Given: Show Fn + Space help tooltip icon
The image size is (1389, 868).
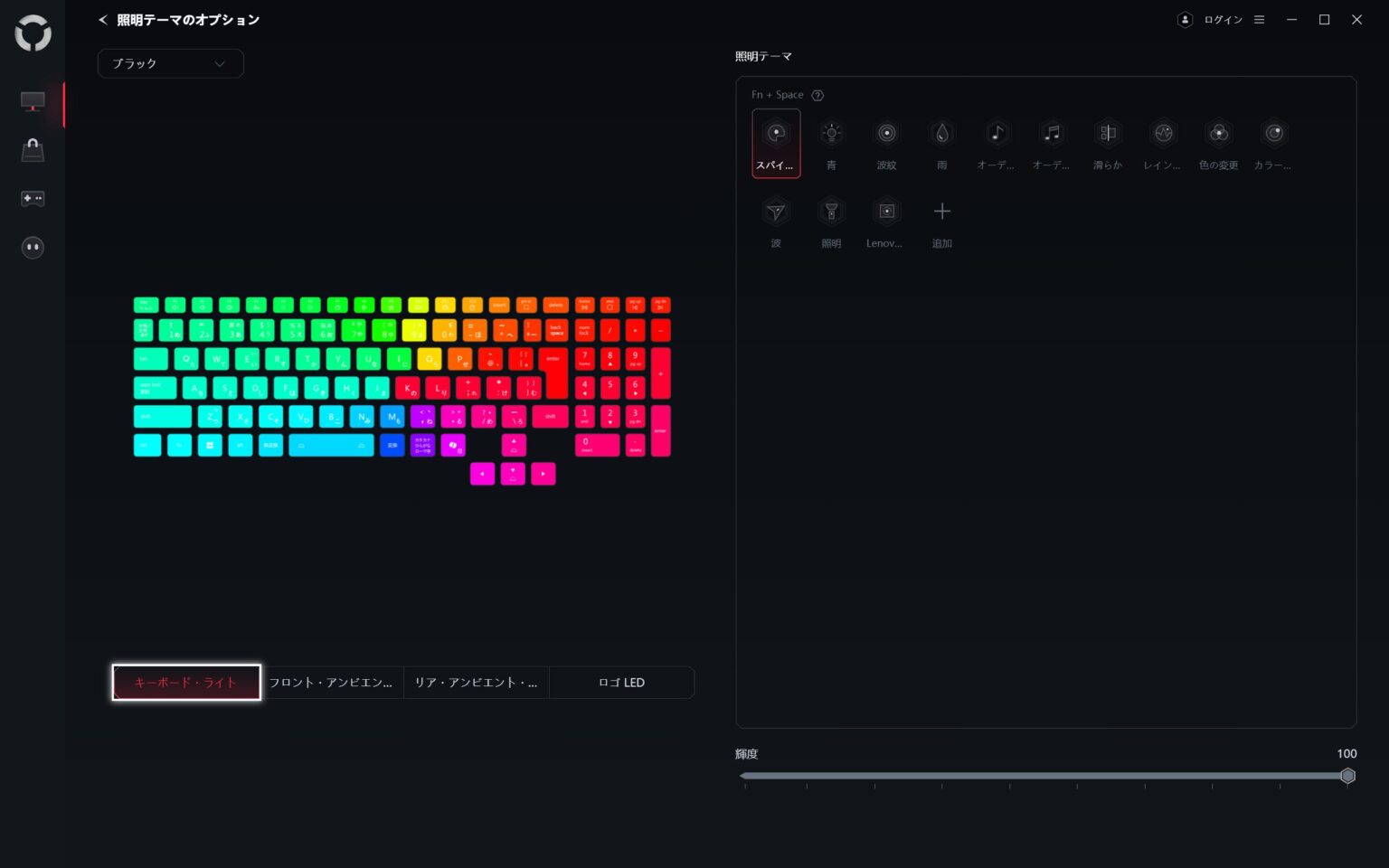Looking at the screenshot, I should point(817,95).
